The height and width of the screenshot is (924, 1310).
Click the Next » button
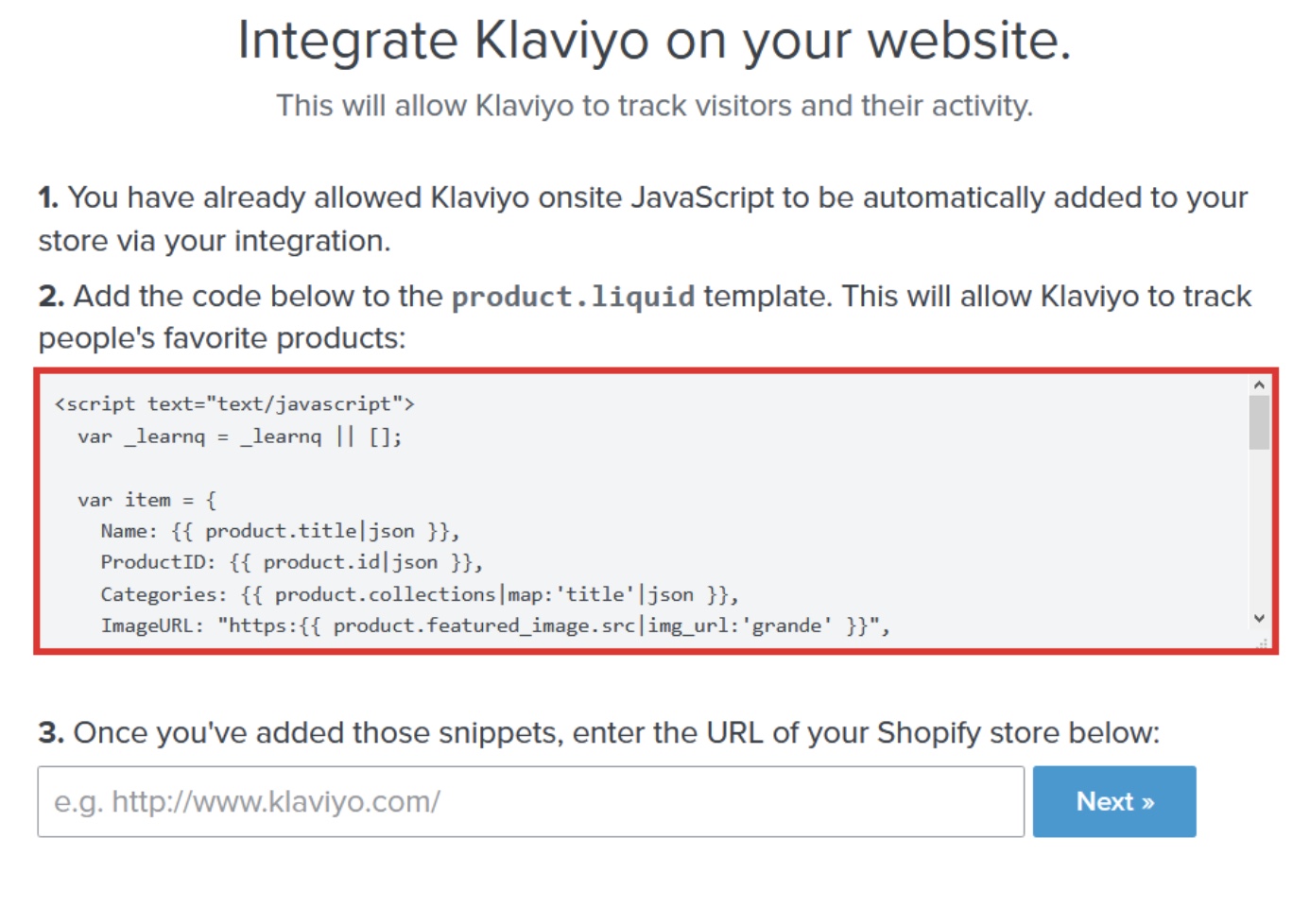coord(1113,801)
